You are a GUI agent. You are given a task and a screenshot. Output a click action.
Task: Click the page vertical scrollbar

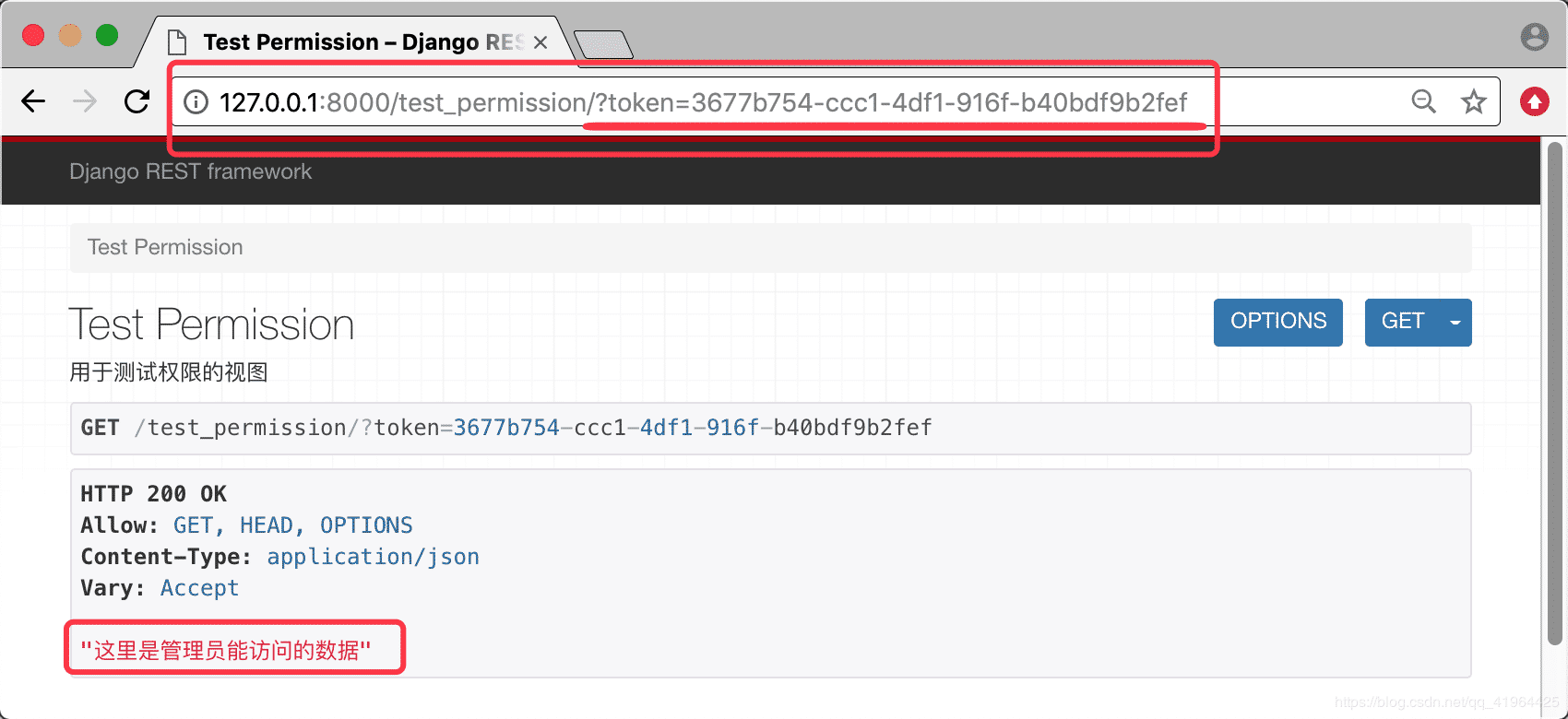(1555, 394)
